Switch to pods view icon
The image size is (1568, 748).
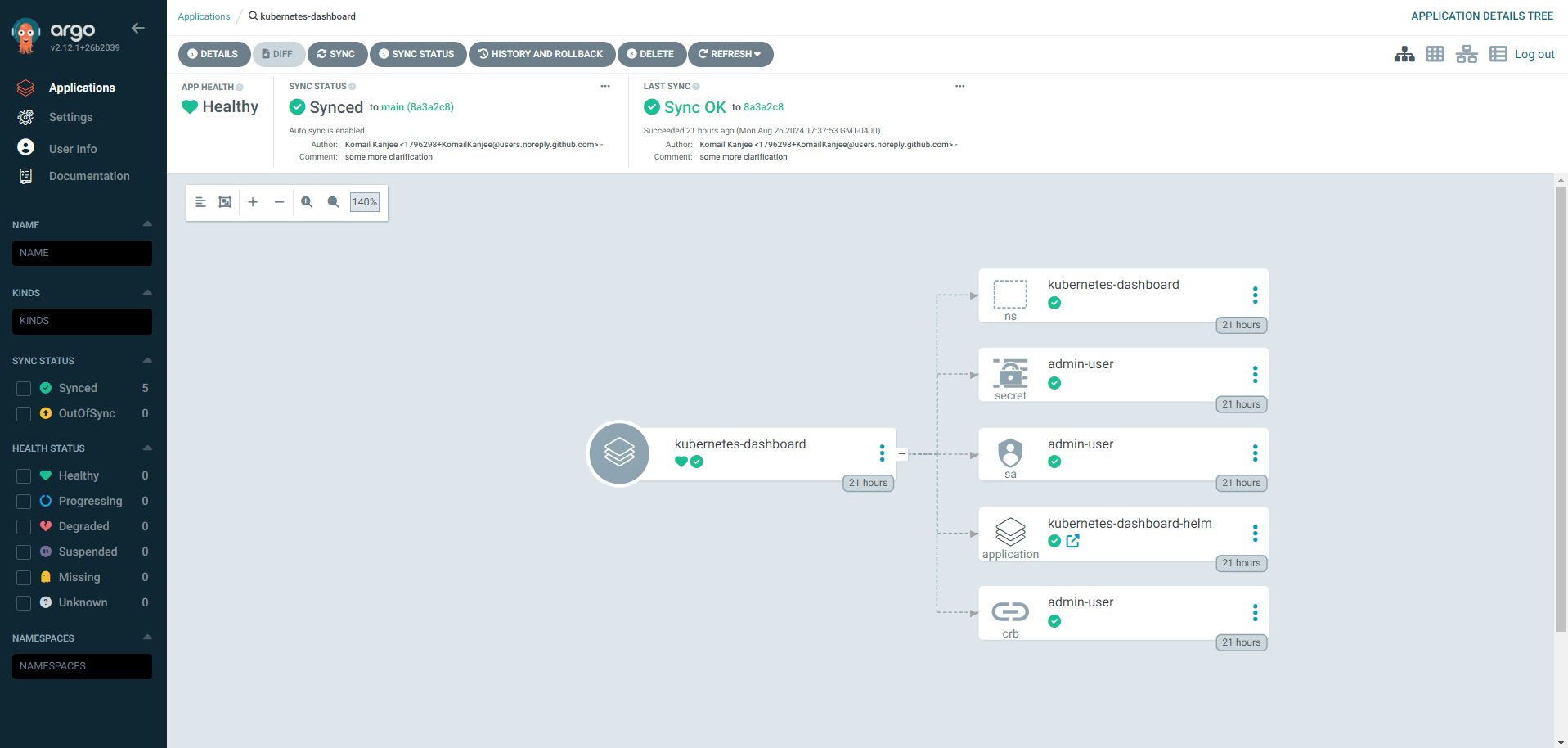pos(1435,54)
